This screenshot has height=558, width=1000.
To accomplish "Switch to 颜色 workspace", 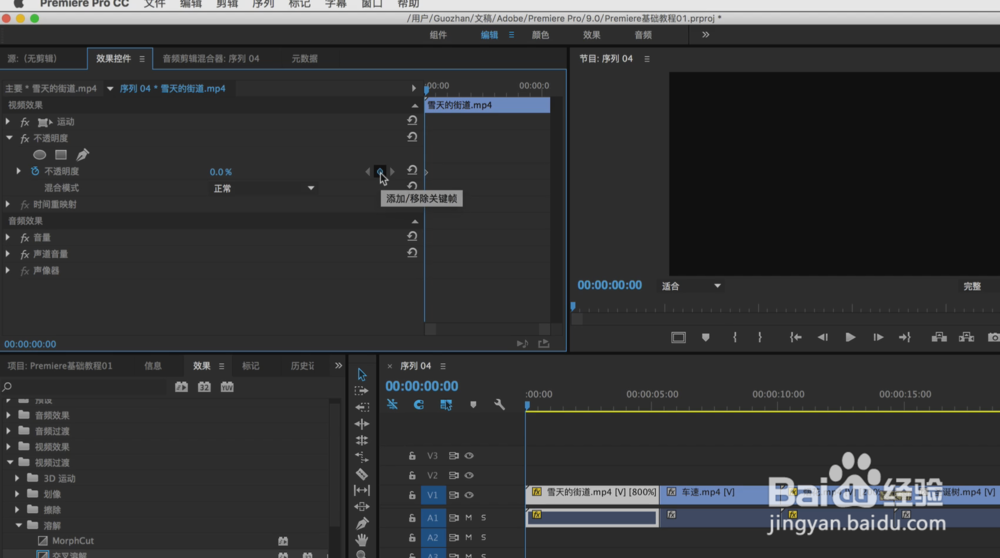I will [x=540, y=35].
